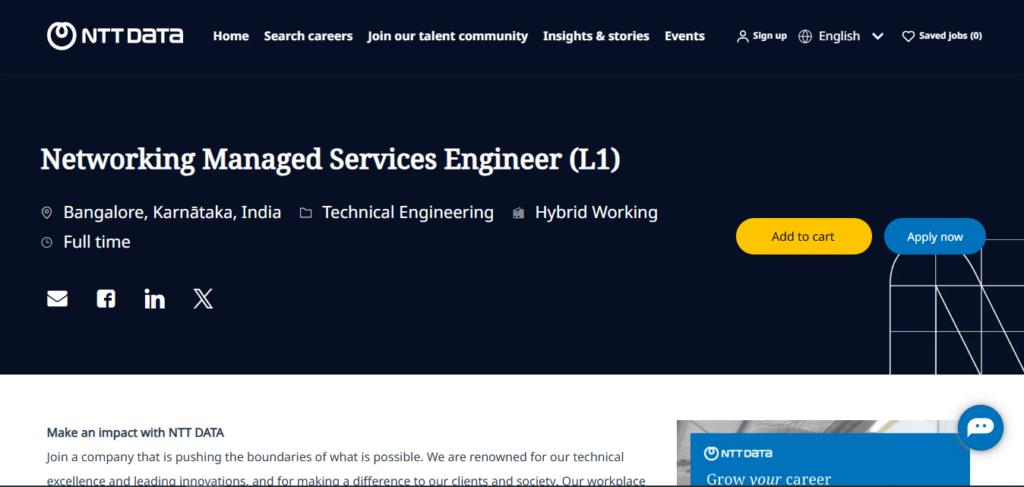
Task: Click the Full time clock icon
Action: 46,243
